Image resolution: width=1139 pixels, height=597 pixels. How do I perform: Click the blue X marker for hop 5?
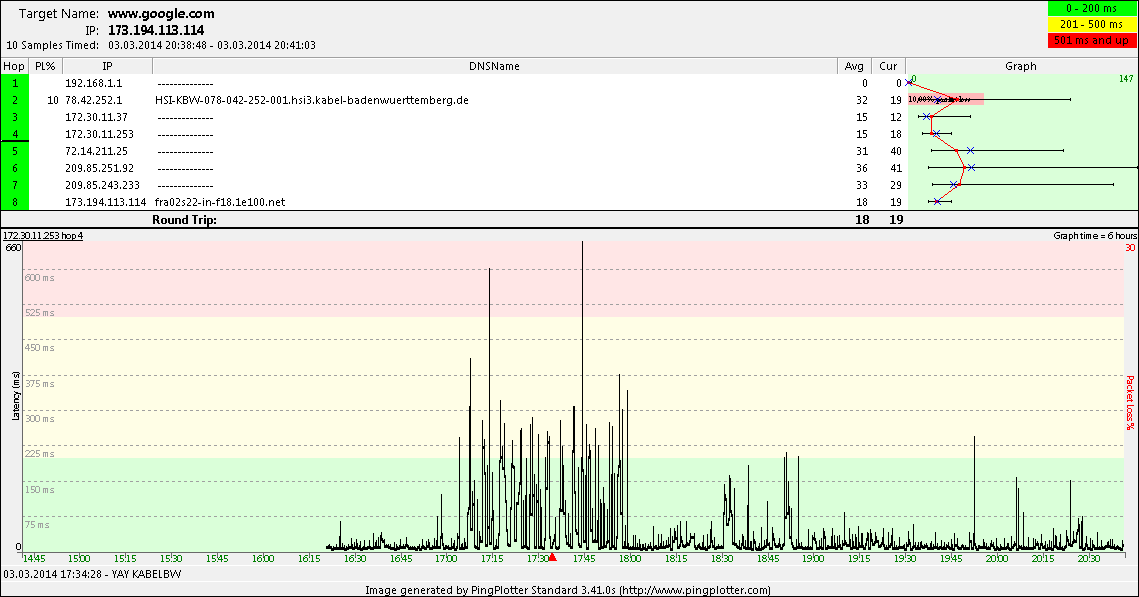pyautogui.click(x=971, y=151)
